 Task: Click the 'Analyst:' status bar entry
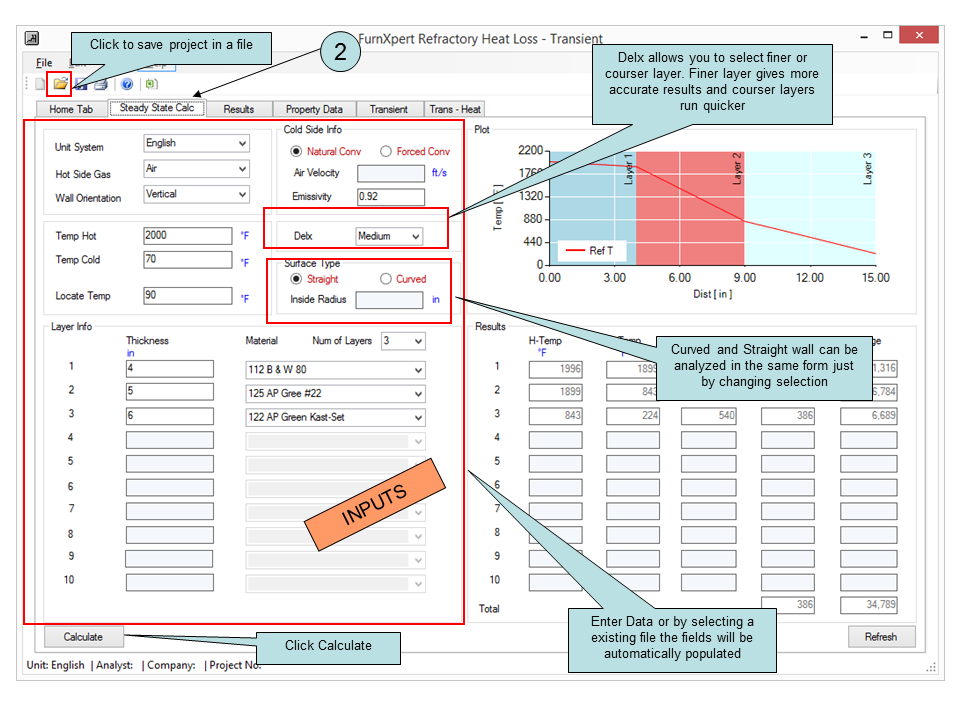(114, 665)
